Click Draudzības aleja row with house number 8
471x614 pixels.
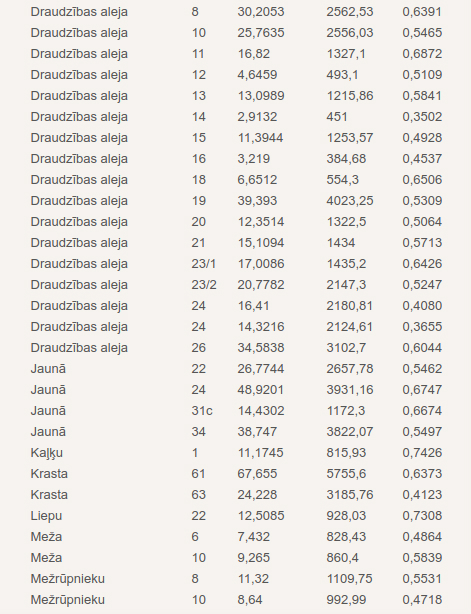236,12
